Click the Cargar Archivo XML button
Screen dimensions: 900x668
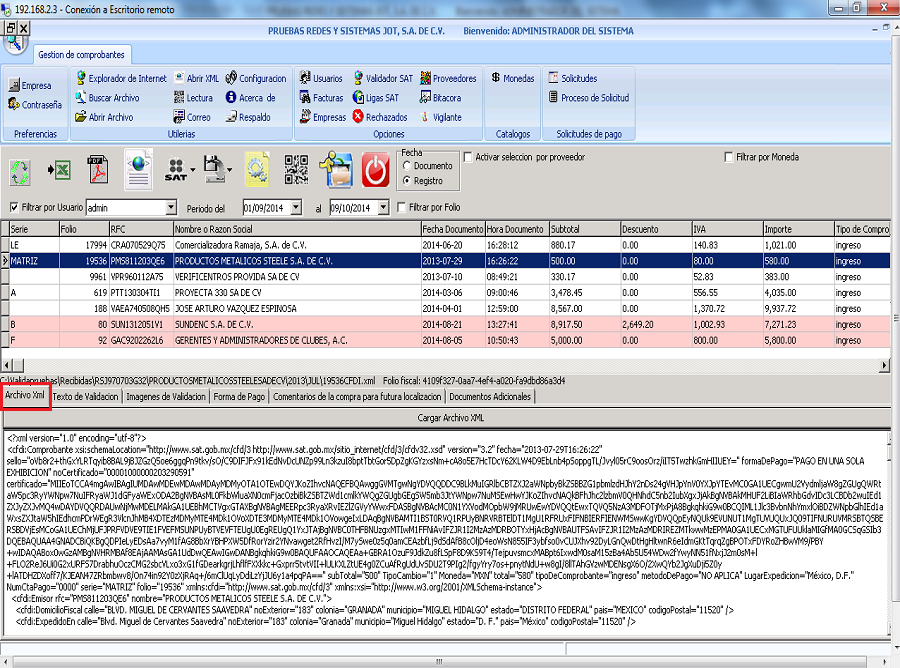click(449, 417)
